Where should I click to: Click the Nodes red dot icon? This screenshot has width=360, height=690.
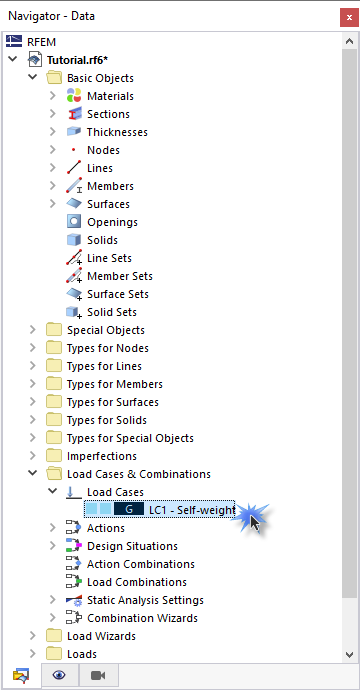point(73,150)
